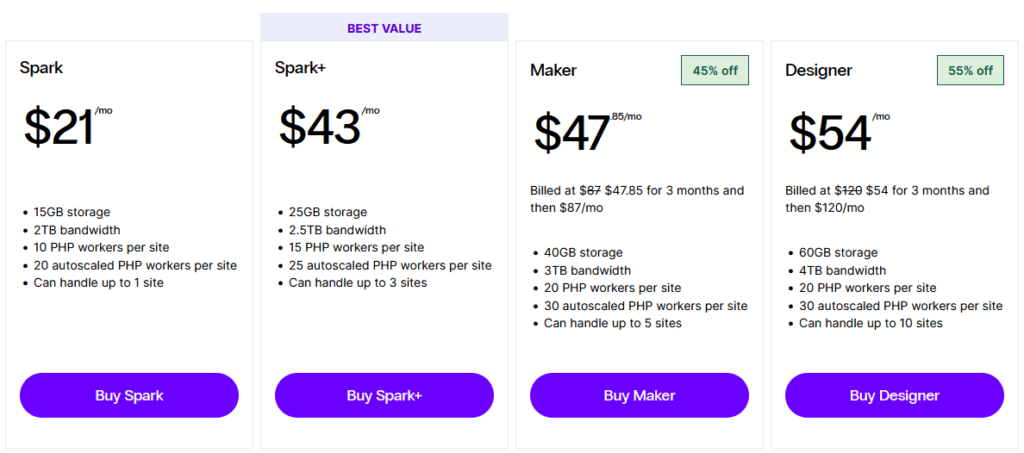Purchase the Spark+ plan
Image resolution: width=1024 pixels, height=453 pixels.
(x=384, y=396)
